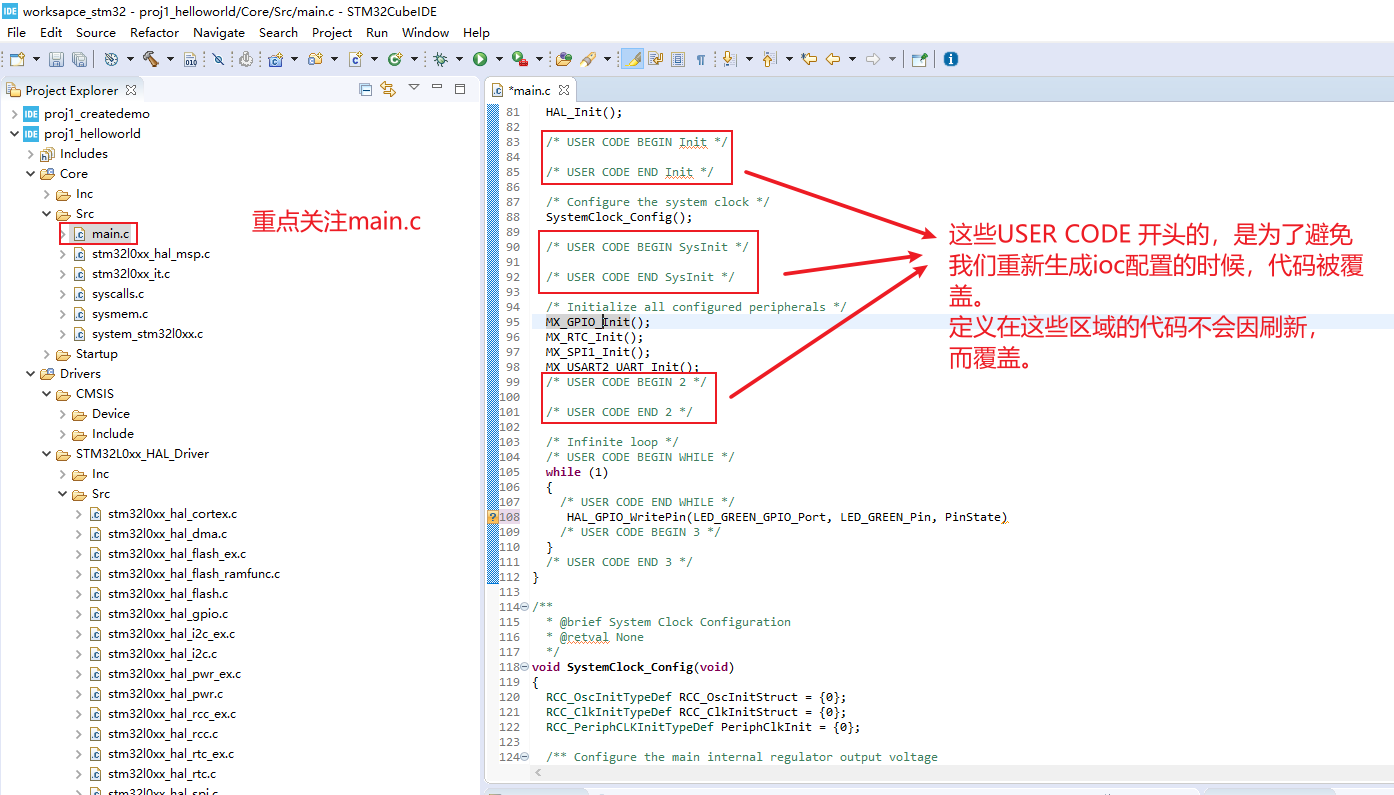Click the Last Edit Location icon
Image resolution: width=1394 pixels, height=795 pixels.
(809, 59)
